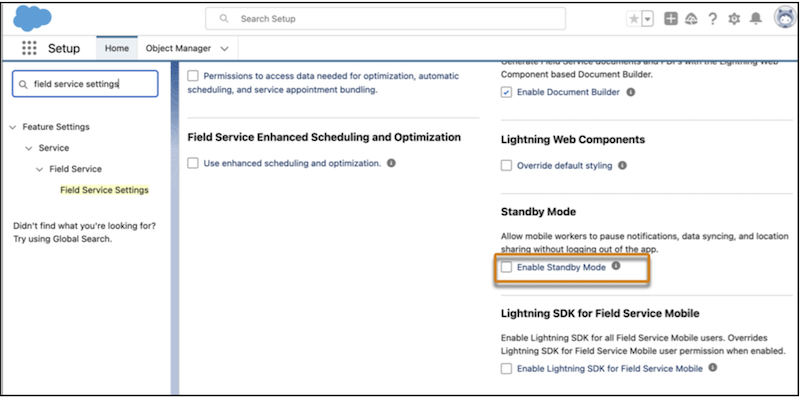Open the global actions plus icon
The image size is (800, 397).
click(x=671, y=19)
